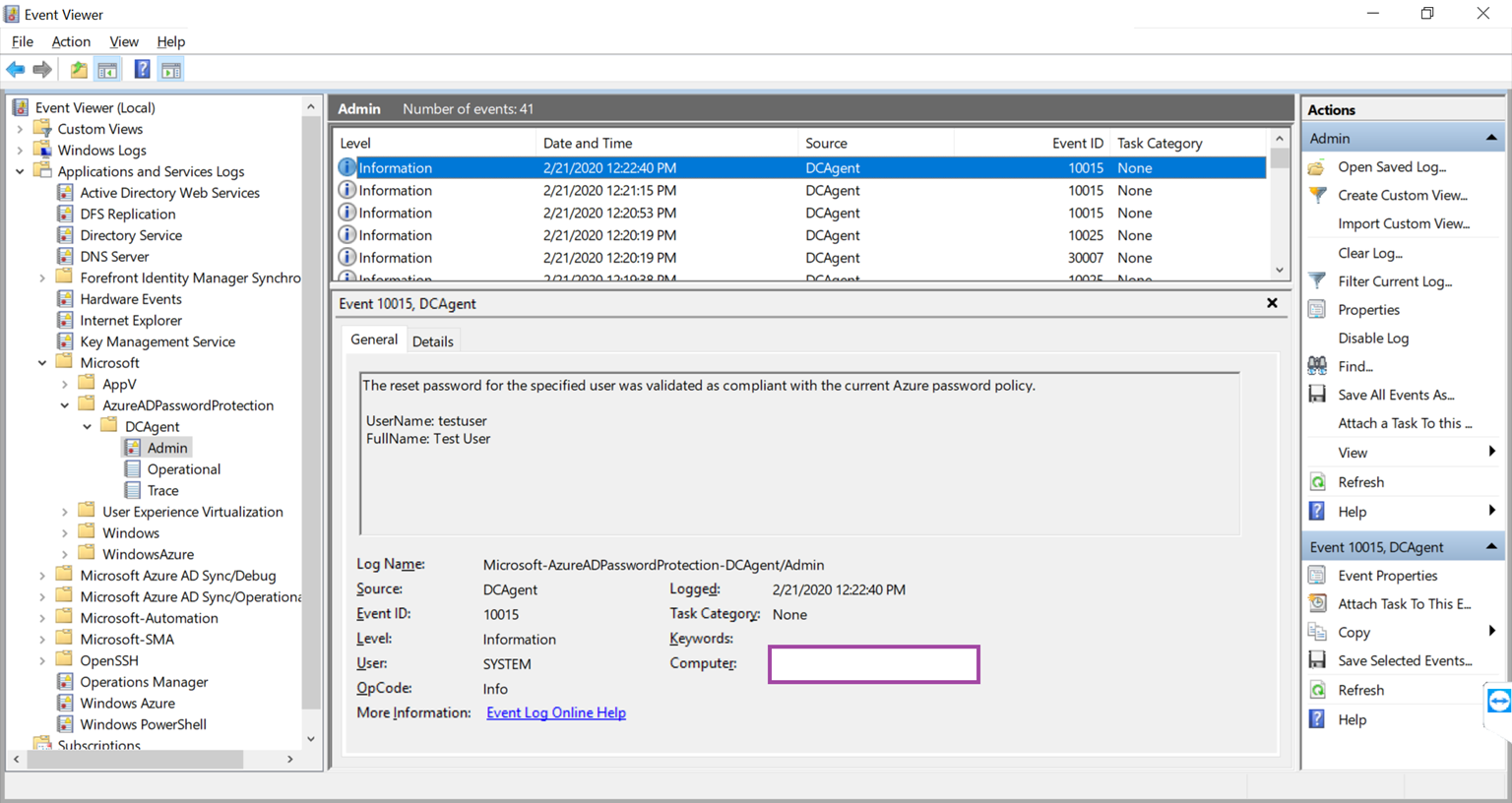
Task: Click the Find binoculars icon
Action: click(x=1317, y=366)
